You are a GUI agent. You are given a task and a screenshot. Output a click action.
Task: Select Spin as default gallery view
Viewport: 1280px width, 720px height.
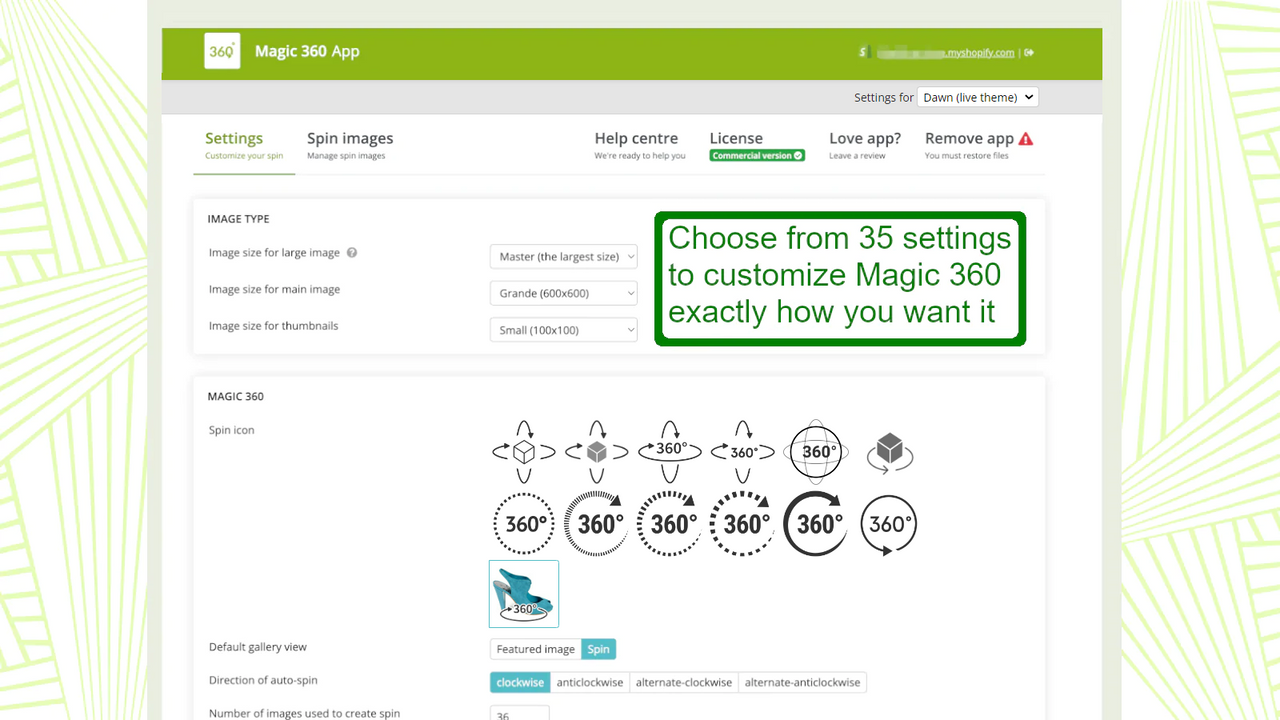[x=598, y=648]
